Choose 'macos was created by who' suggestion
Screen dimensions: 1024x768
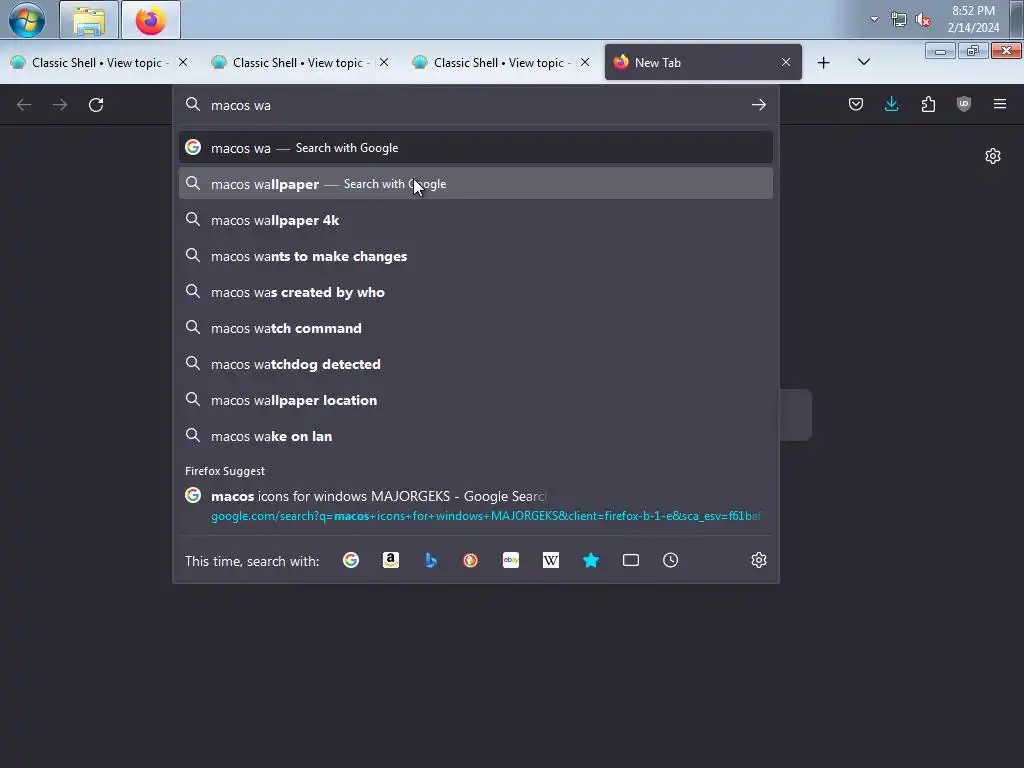(475, 292)
